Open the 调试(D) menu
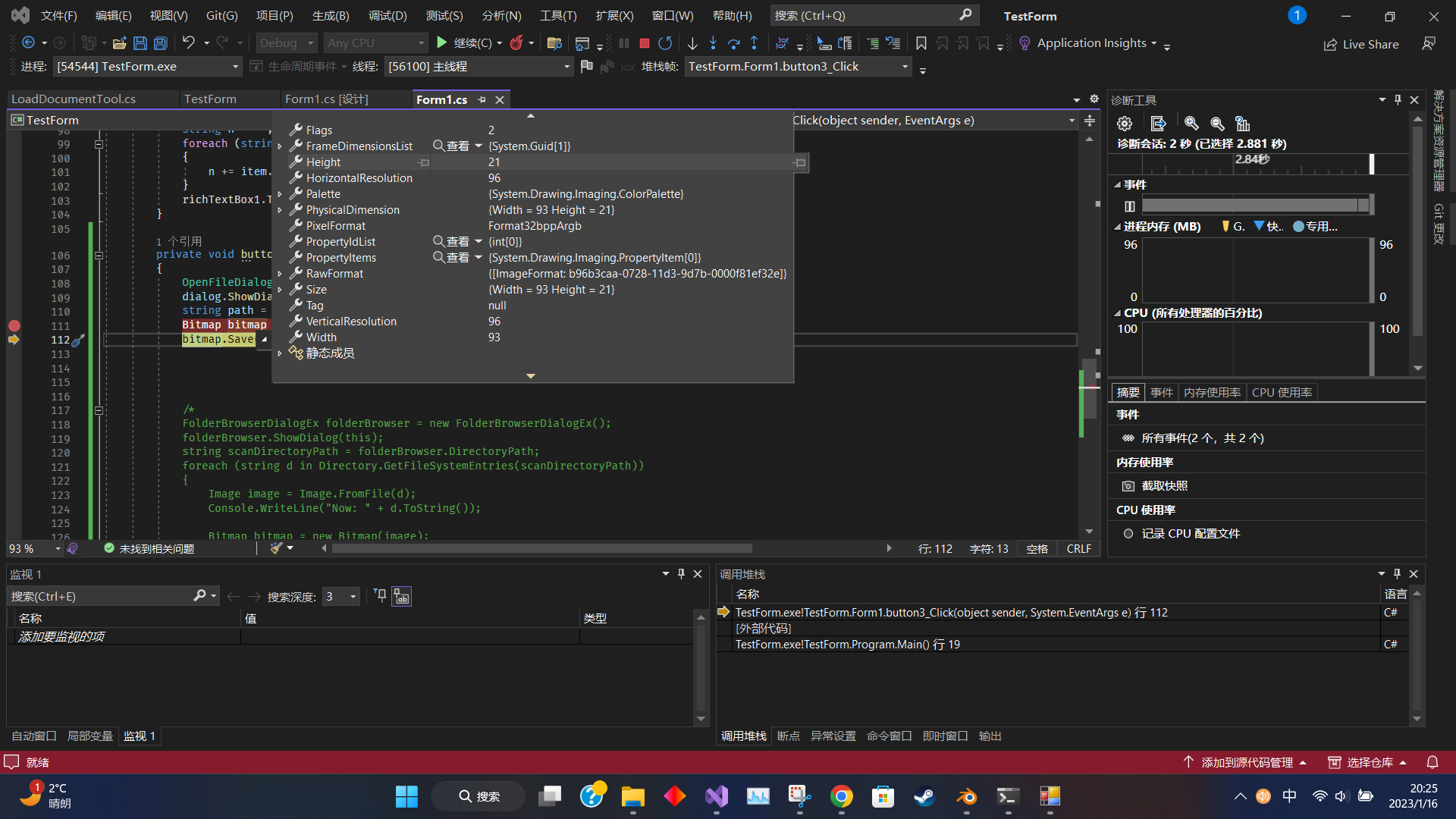Image resolution: width=1456 pixels, height=819 pixels. [388, 15]
